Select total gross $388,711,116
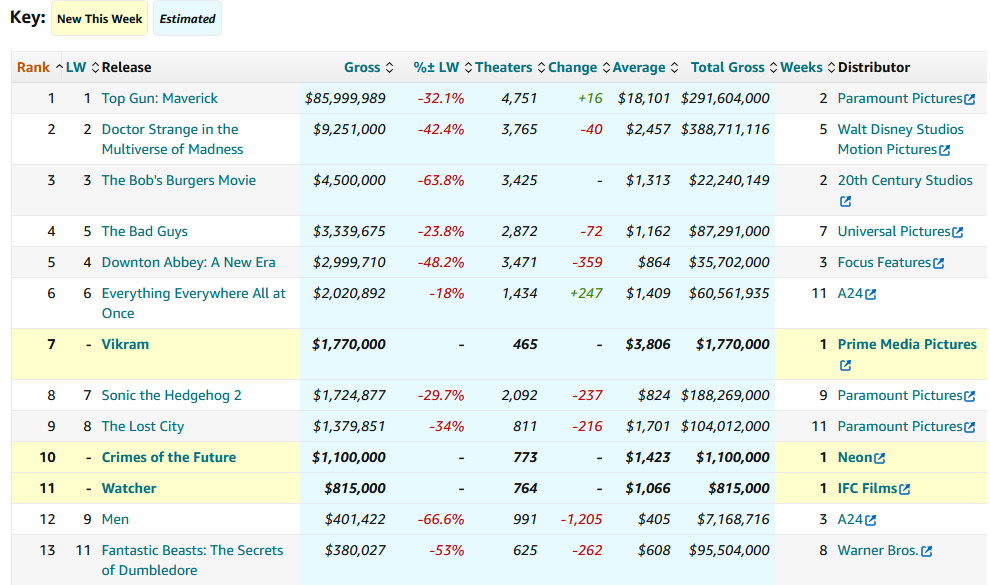This screenshot has height=585, width=990. tap(725, 129)
